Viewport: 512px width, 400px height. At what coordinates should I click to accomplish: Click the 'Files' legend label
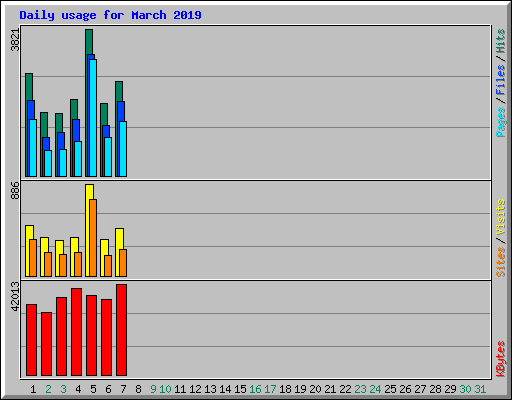tap(500, 79)
